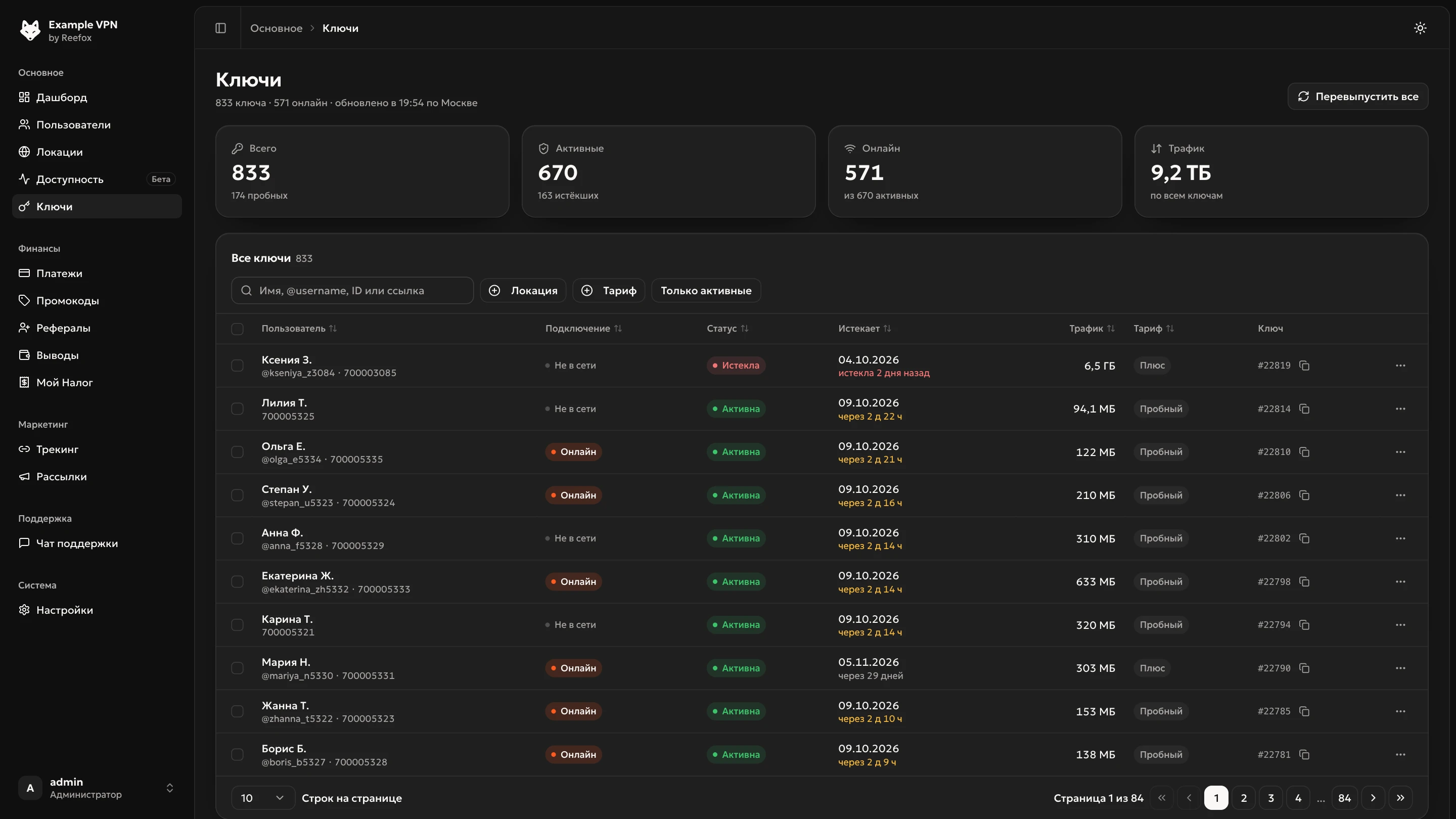The width and height of the screenshot is (1456, 819).
Task: Go to last page double-arrow icon
Action: (1400, 798)
